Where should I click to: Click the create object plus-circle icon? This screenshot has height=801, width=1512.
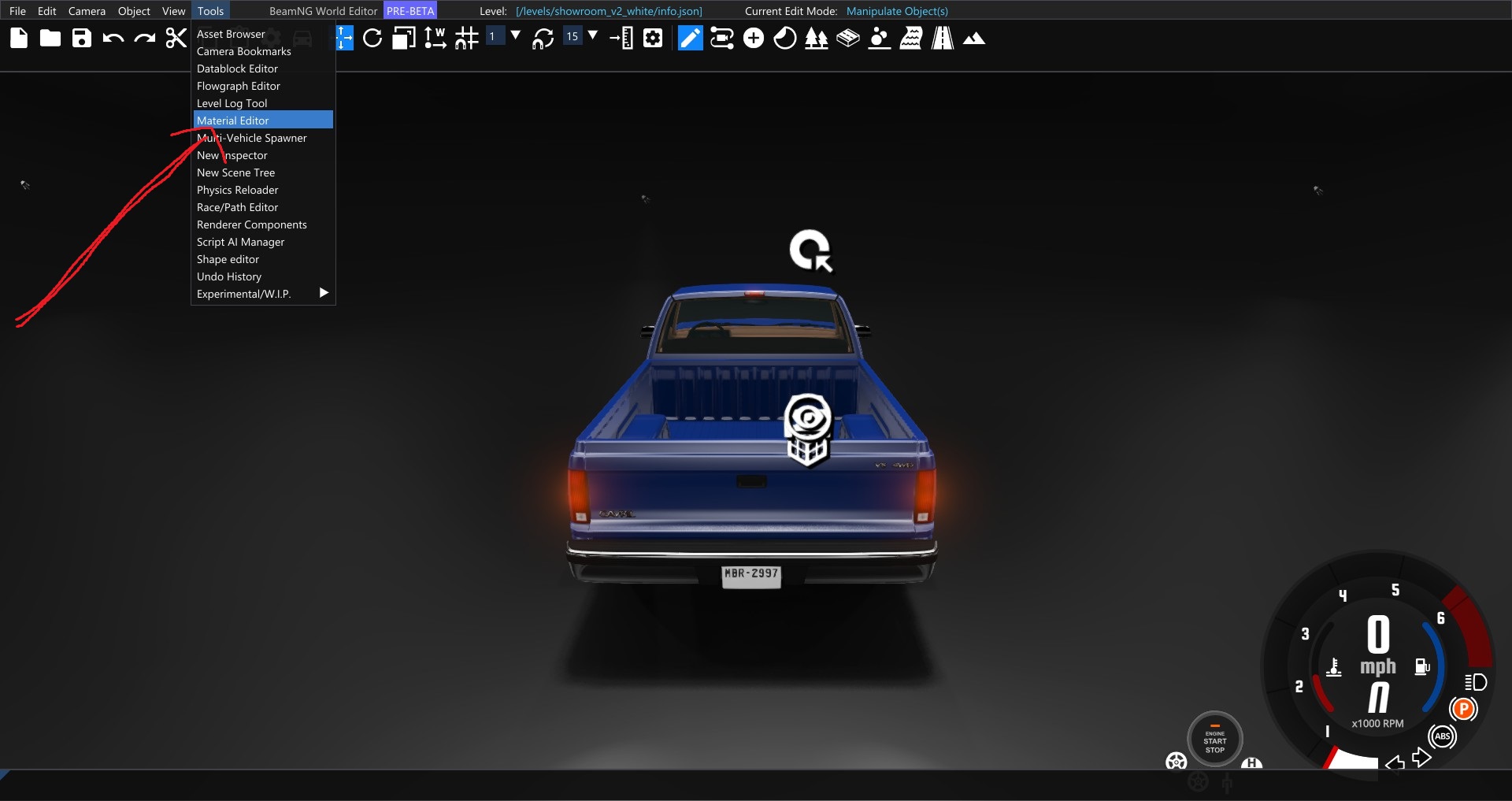(754, 38)
